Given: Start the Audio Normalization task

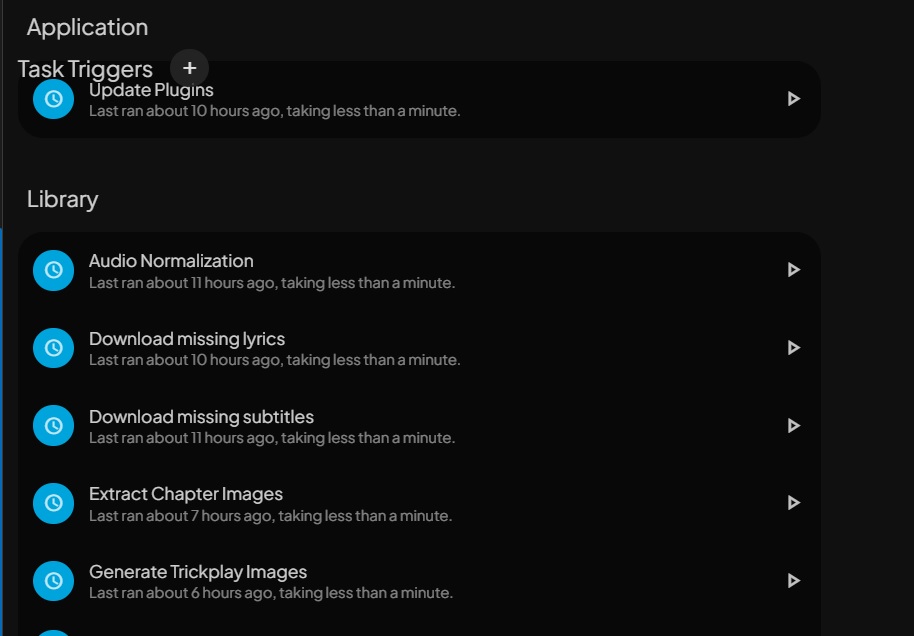Looking at the screenshot, I should (793, 270).
